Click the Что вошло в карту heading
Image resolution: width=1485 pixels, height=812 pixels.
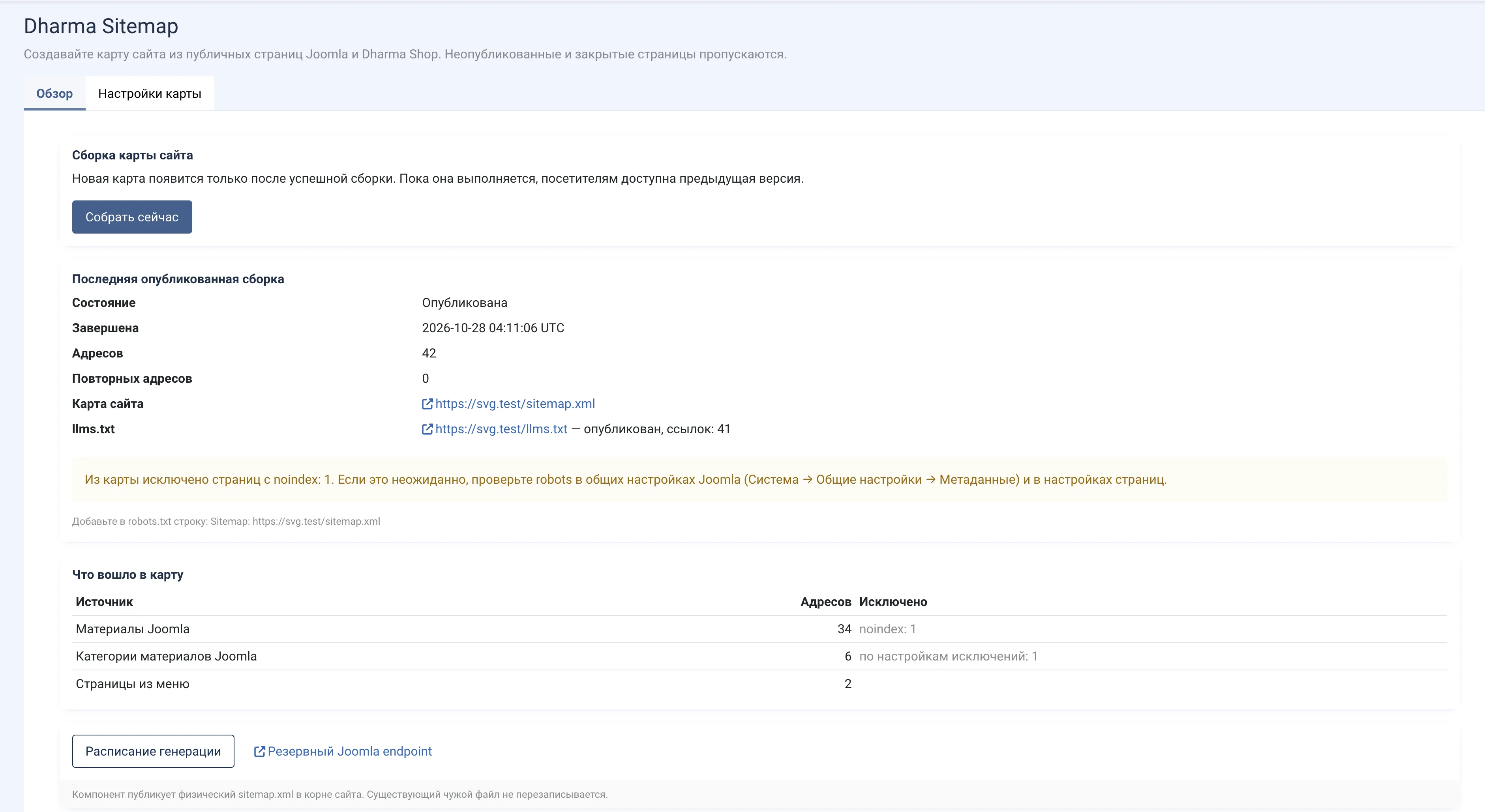pyautogui.click(x=127, y=574)
